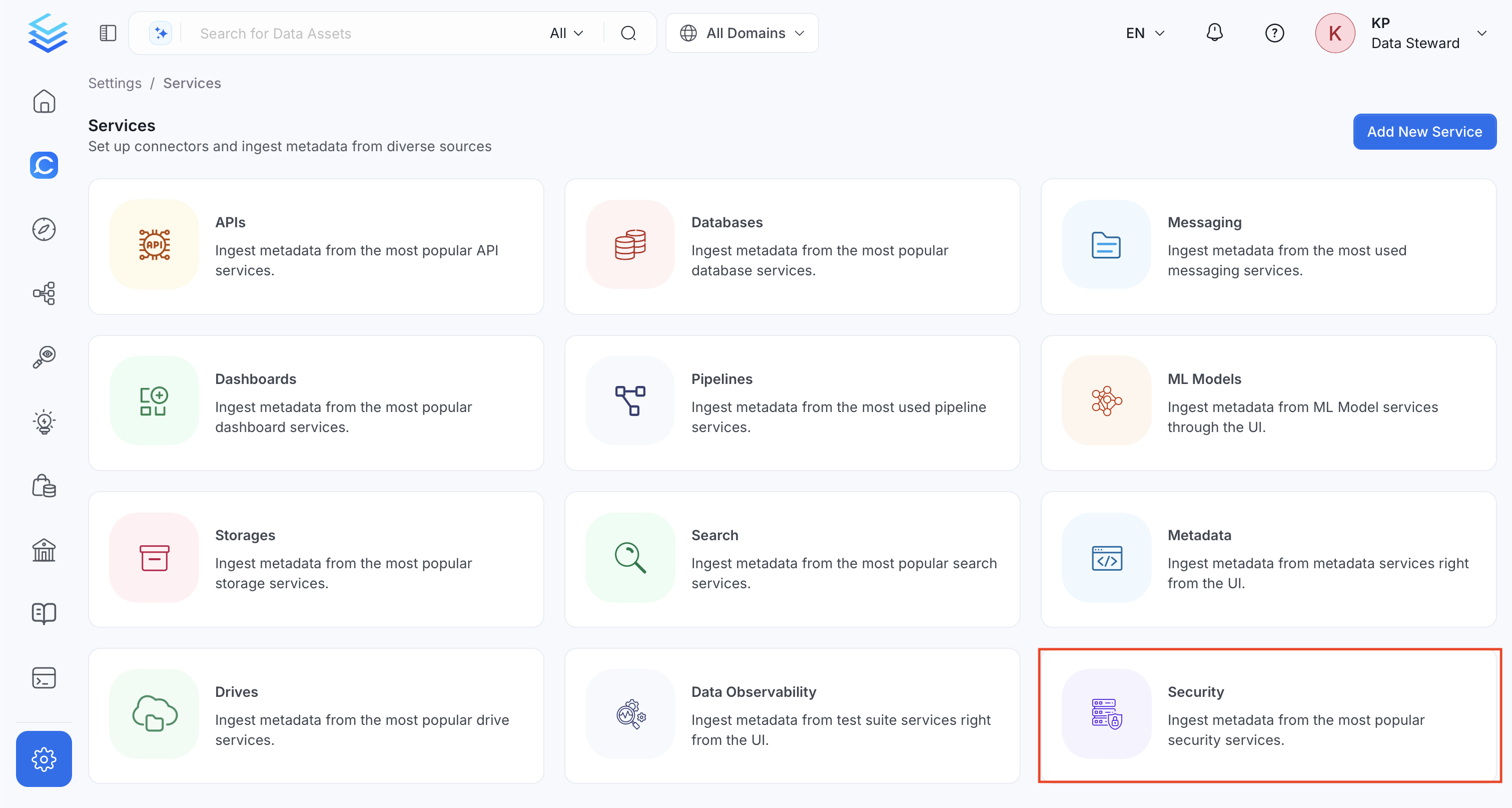Image resolution: width=1512 pixels, height=808 pixels.
Task: Open the Dashboards service card
Action: coord(316,403)
